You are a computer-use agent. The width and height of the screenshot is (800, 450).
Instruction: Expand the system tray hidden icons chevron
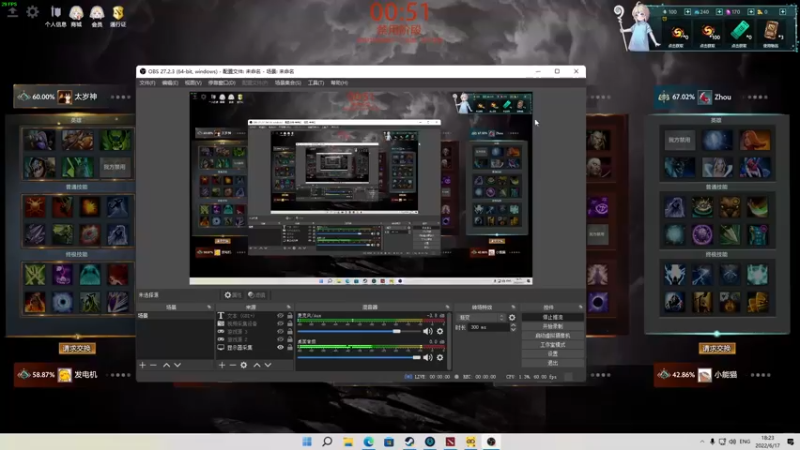point(702,441)
